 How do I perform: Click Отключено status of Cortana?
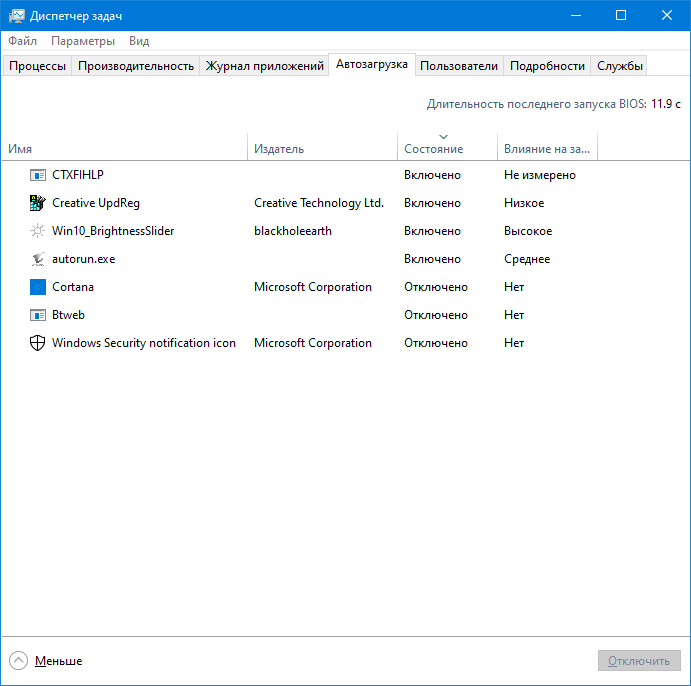(x=436, y=287)
